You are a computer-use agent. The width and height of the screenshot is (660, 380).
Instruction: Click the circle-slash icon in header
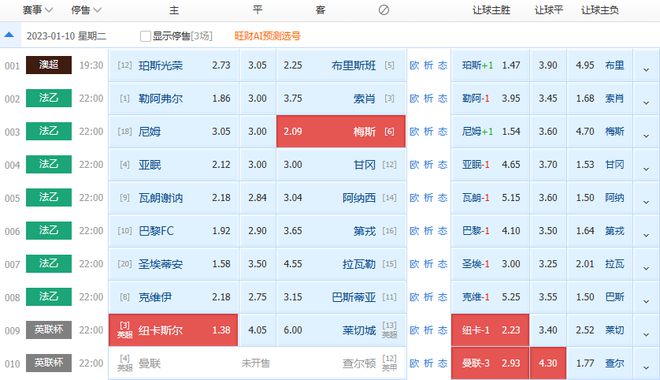coord(383,10)
